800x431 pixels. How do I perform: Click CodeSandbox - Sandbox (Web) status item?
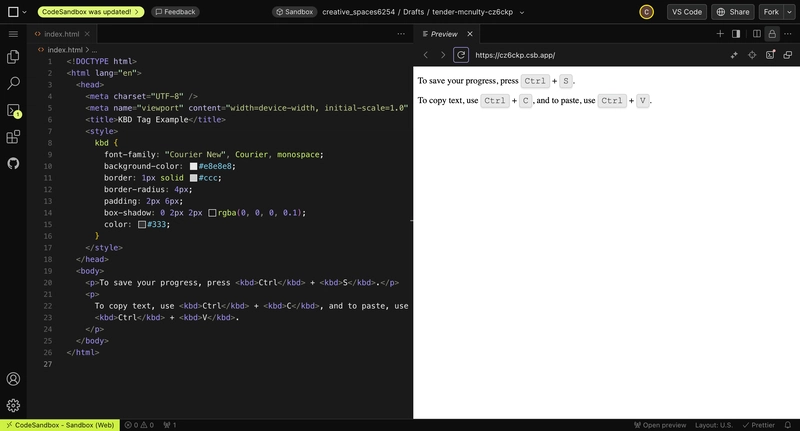(60, 425)
